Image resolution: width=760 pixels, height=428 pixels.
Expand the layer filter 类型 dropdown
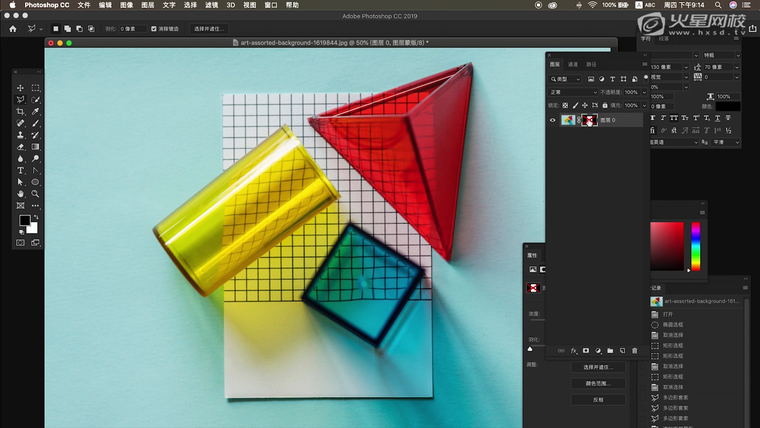point(567,78)
